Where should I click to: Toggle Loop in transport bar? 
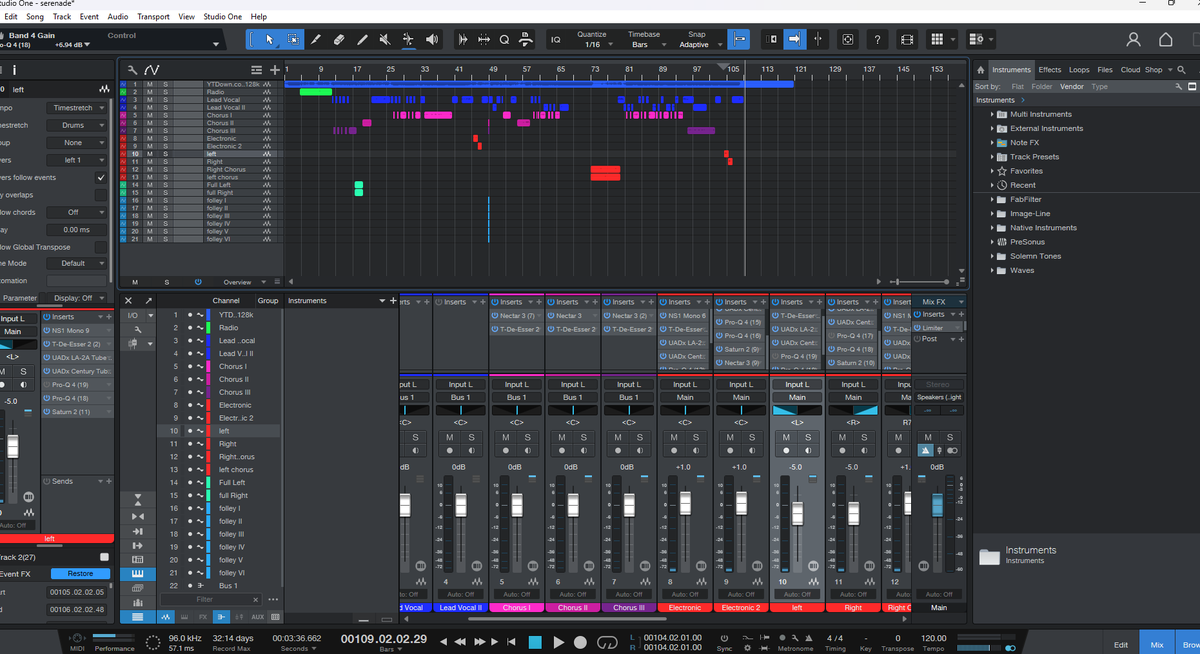click(607, 642)
